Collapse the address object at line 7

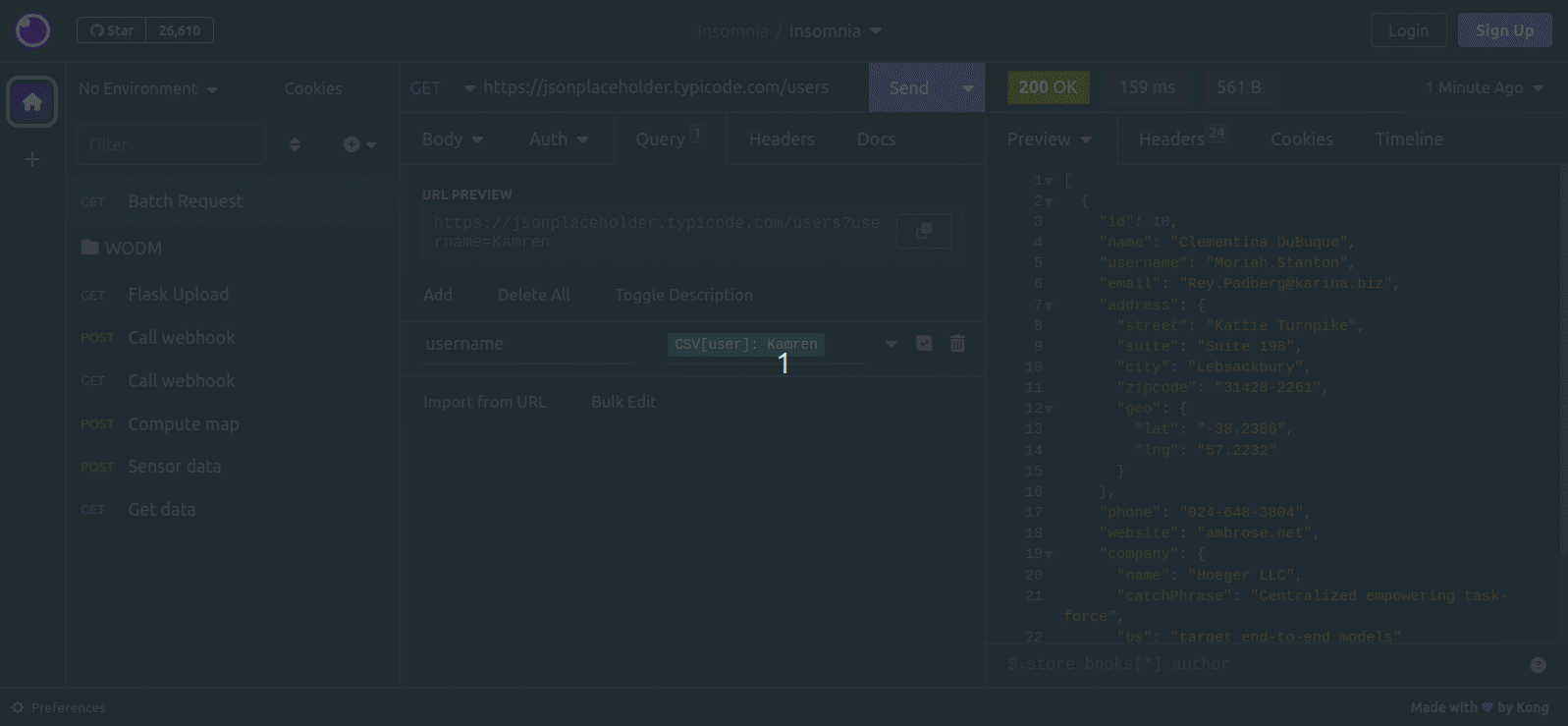coord(1049,307)
